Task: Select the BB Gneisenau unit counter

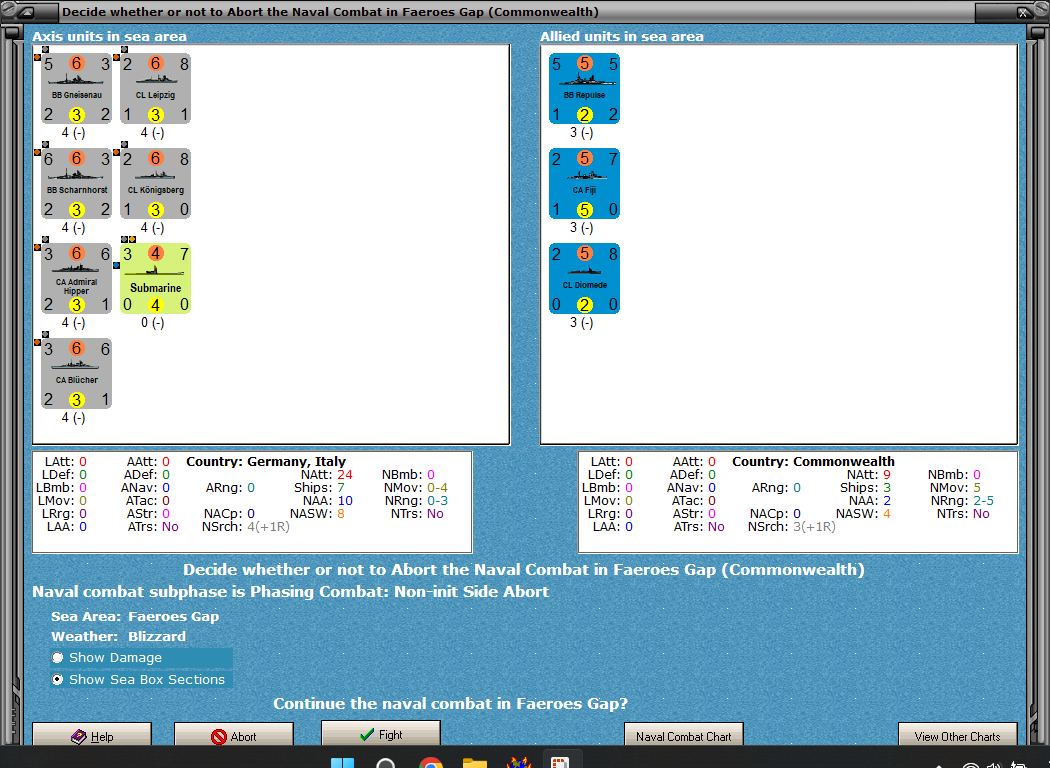Action: [x=76, y=88]
